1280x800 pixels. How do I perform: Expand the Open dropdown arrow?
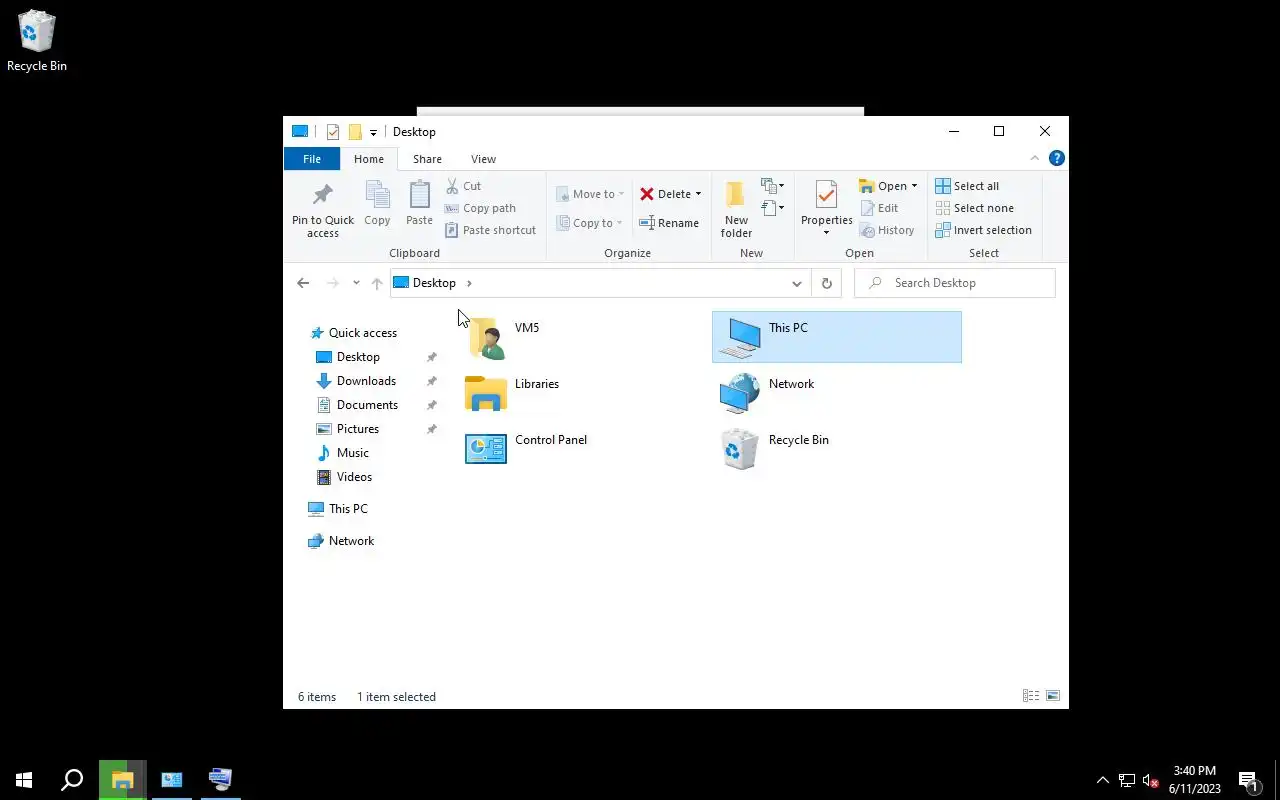click(x=914, y=186)
